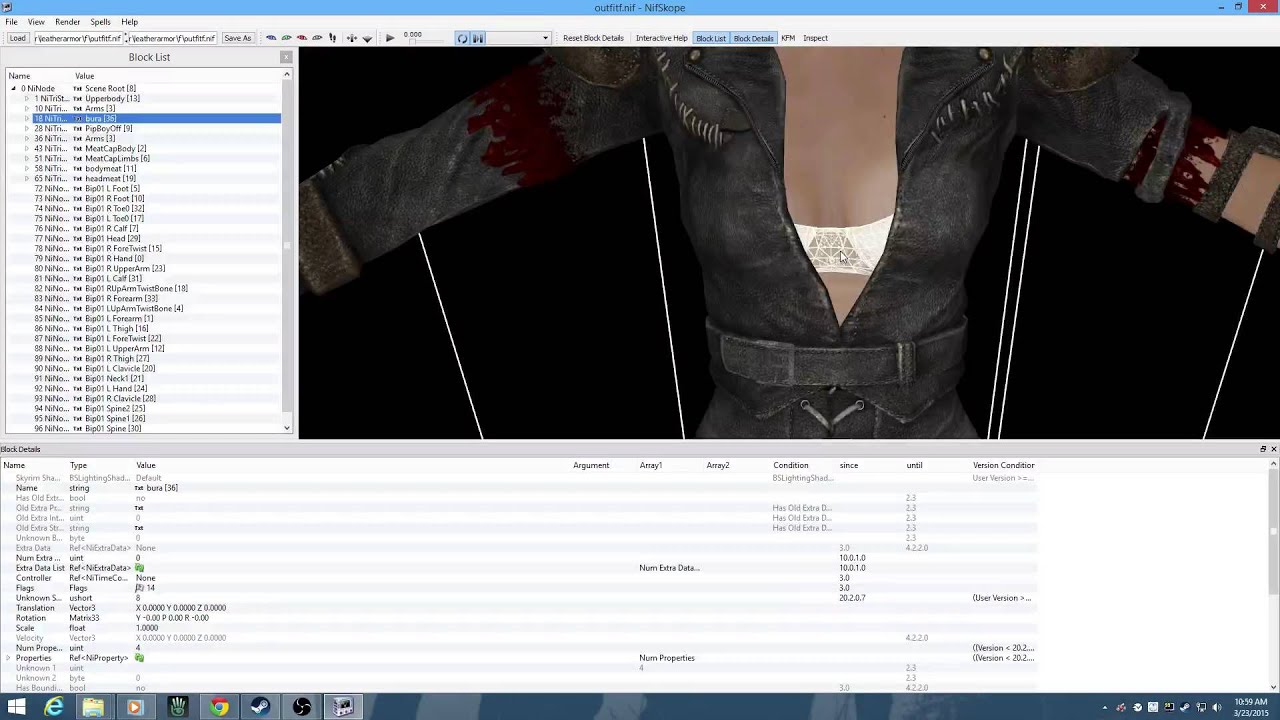Expand the Upperbody [13] NiTriShape row

(27, 98)
